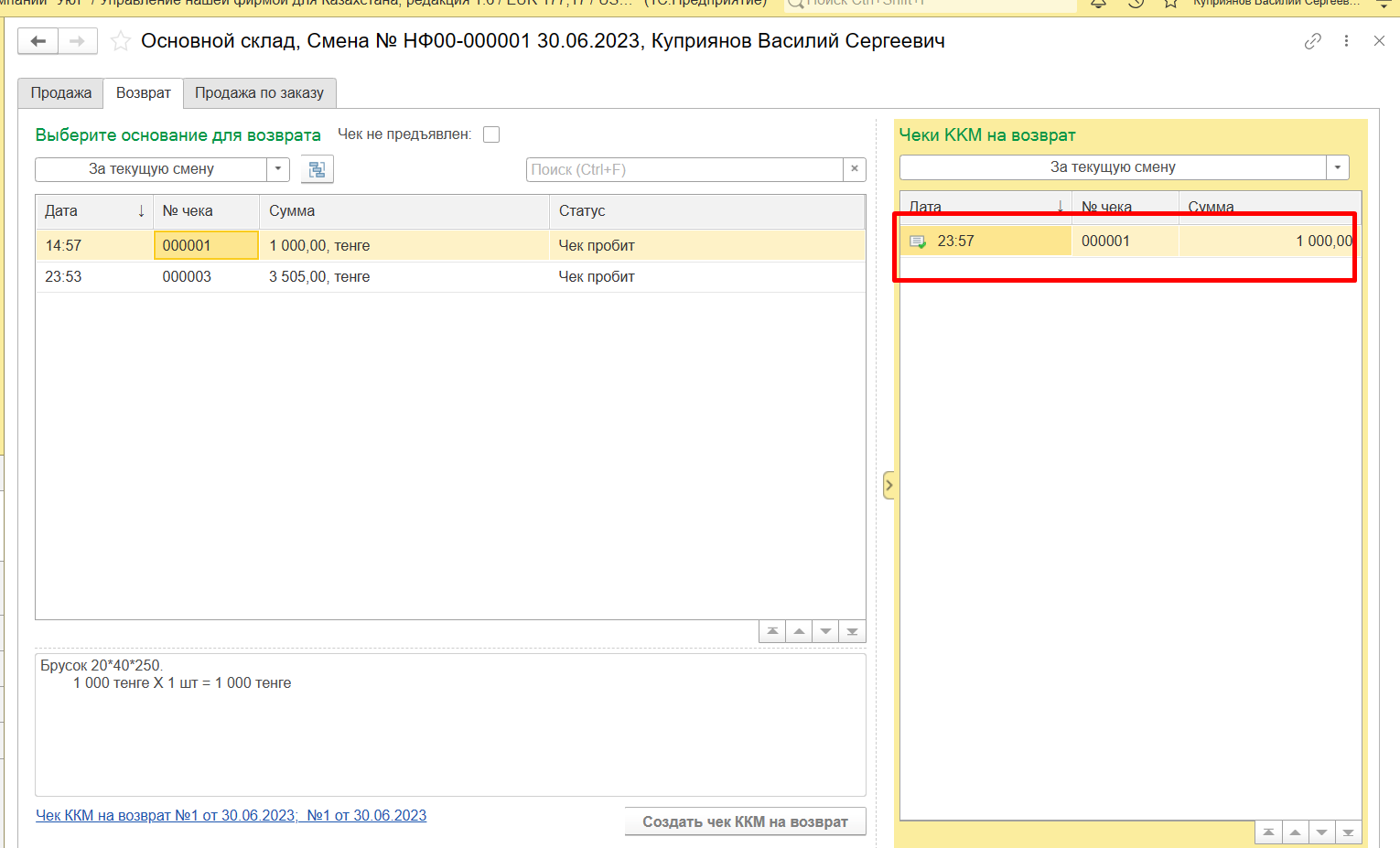Click the forward navigation arrow
The image size is (1400, 848).
(78, 41)
